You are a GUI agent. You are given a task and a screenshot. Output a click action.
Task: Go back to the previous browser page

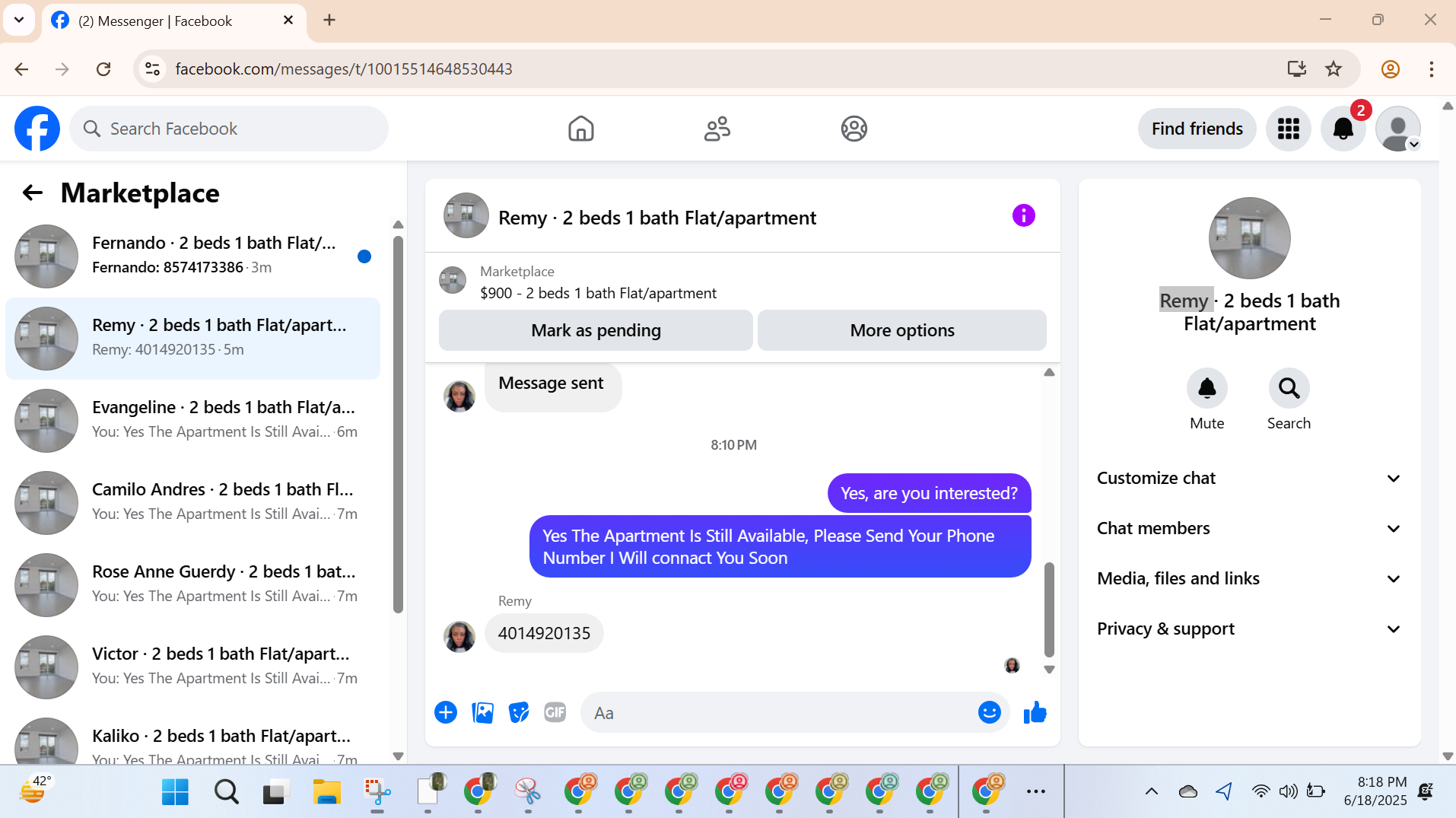click(x=21, y=69)
